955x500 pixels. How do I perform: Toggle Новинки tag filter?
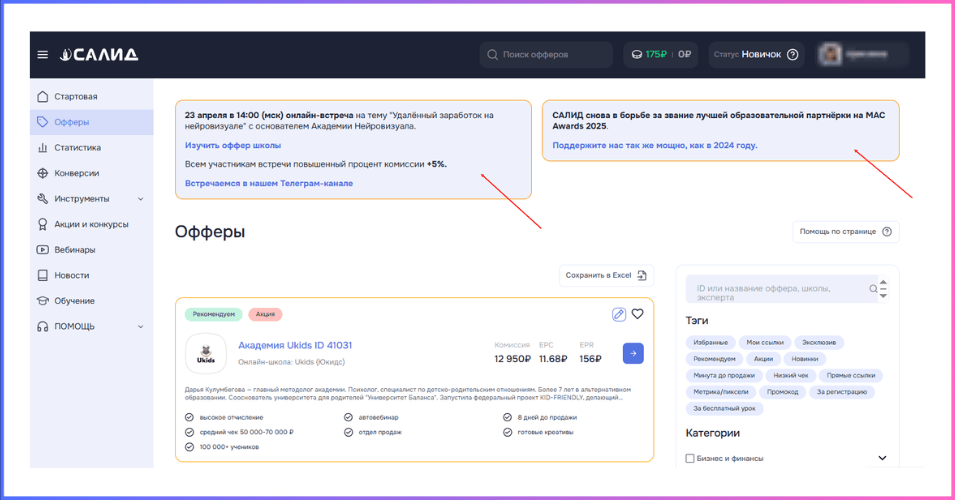pos(805,359)
